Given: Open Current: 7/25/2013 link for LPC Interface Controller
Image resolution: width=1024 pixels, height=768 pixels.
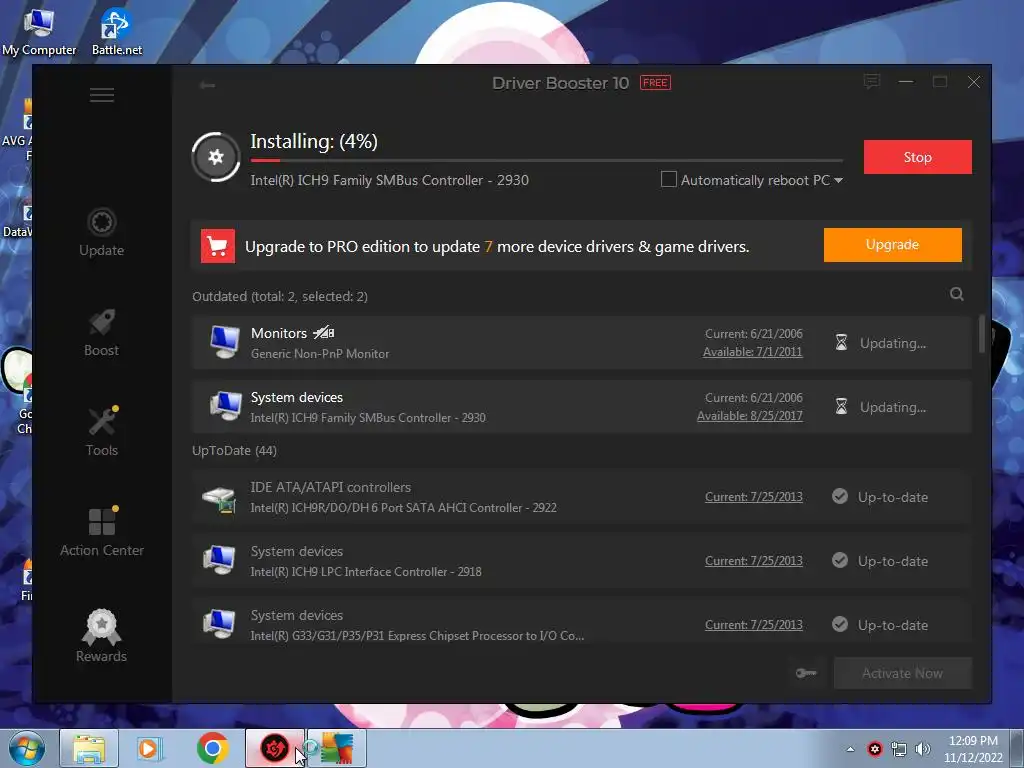Looking at the screenshot, I should point(754,561).
